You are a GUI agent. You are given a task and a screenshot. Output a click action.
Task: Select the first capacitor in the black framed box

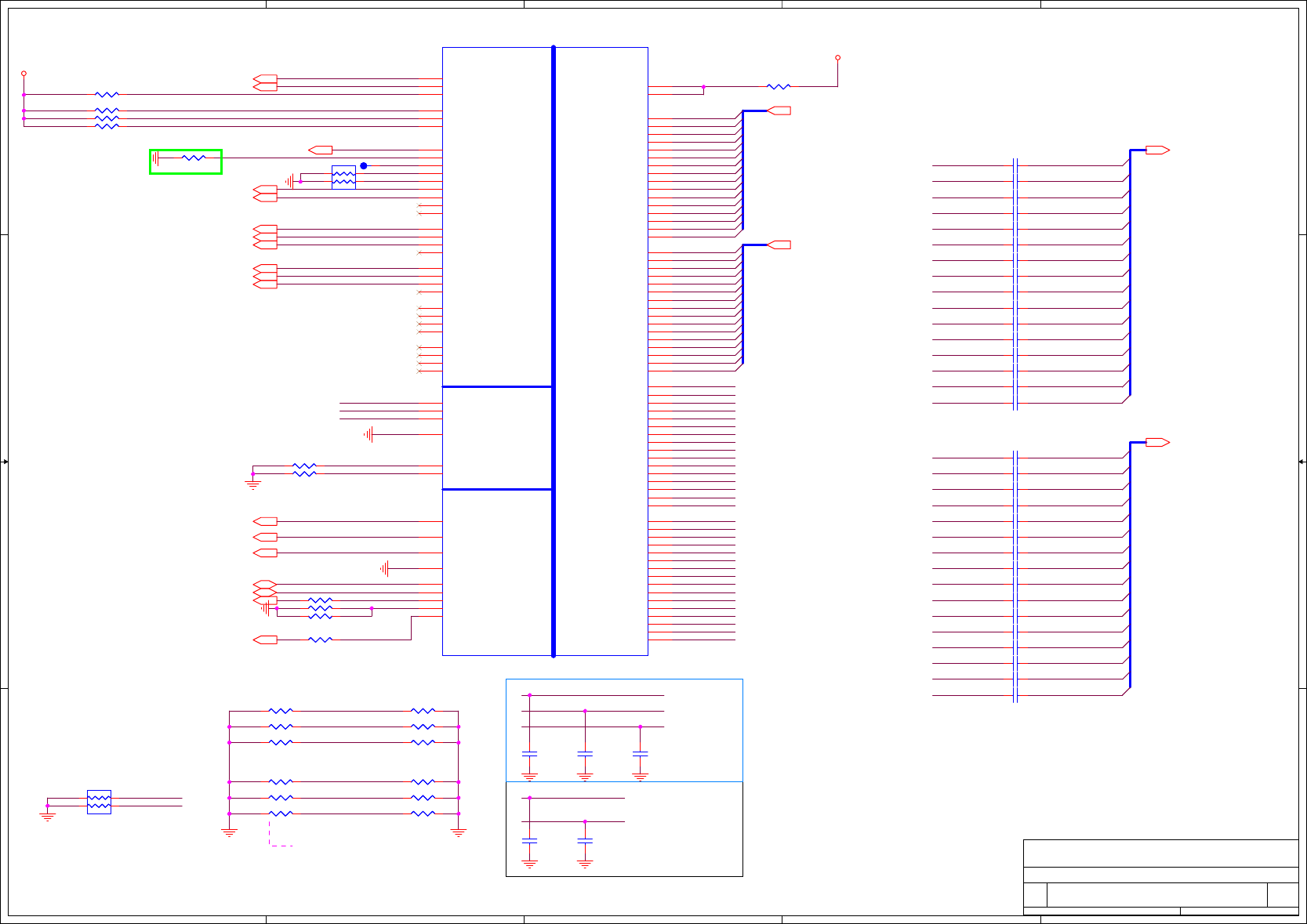[x=529, y=841]
